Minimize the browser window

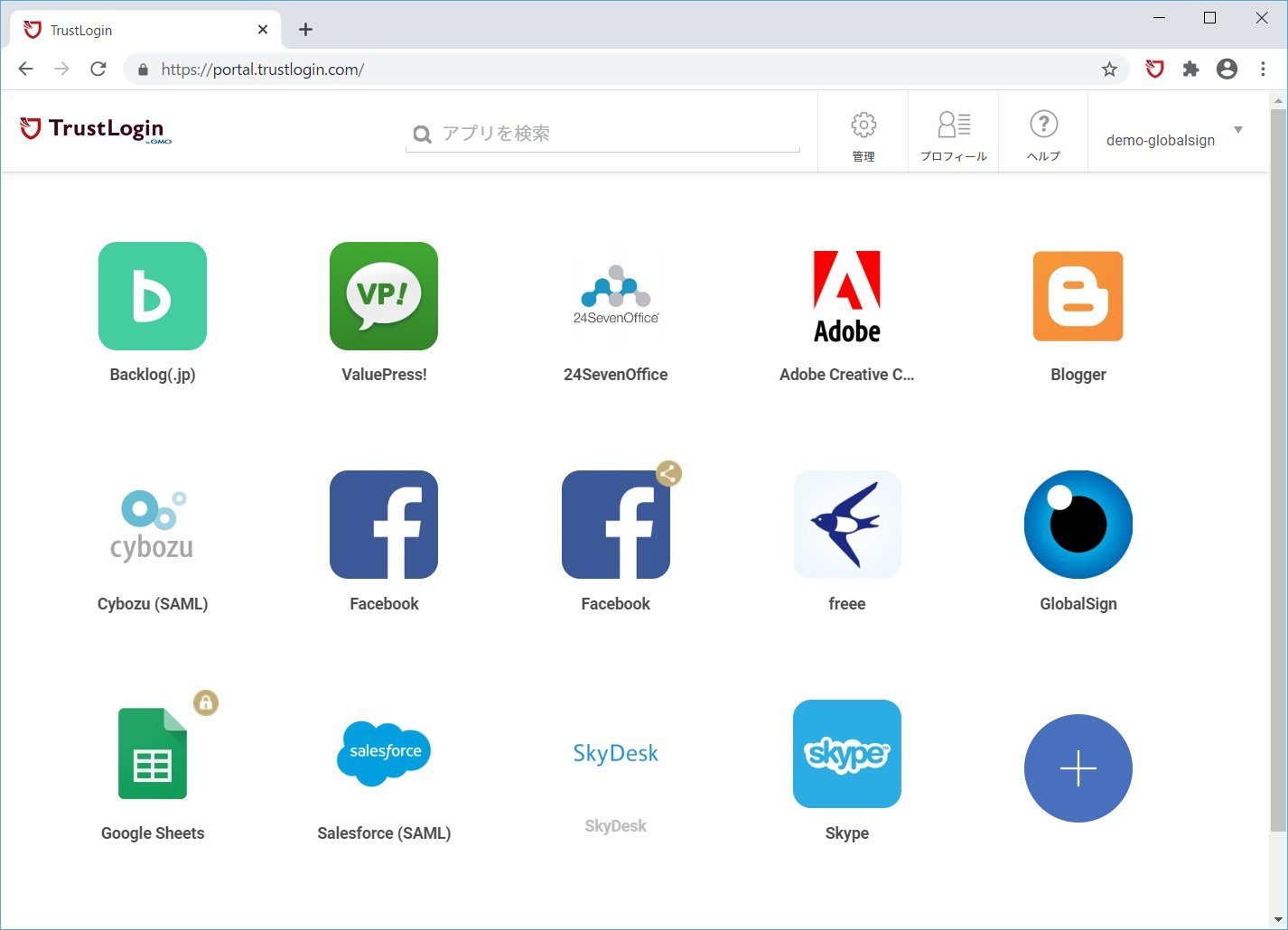tap(1160, 18)
